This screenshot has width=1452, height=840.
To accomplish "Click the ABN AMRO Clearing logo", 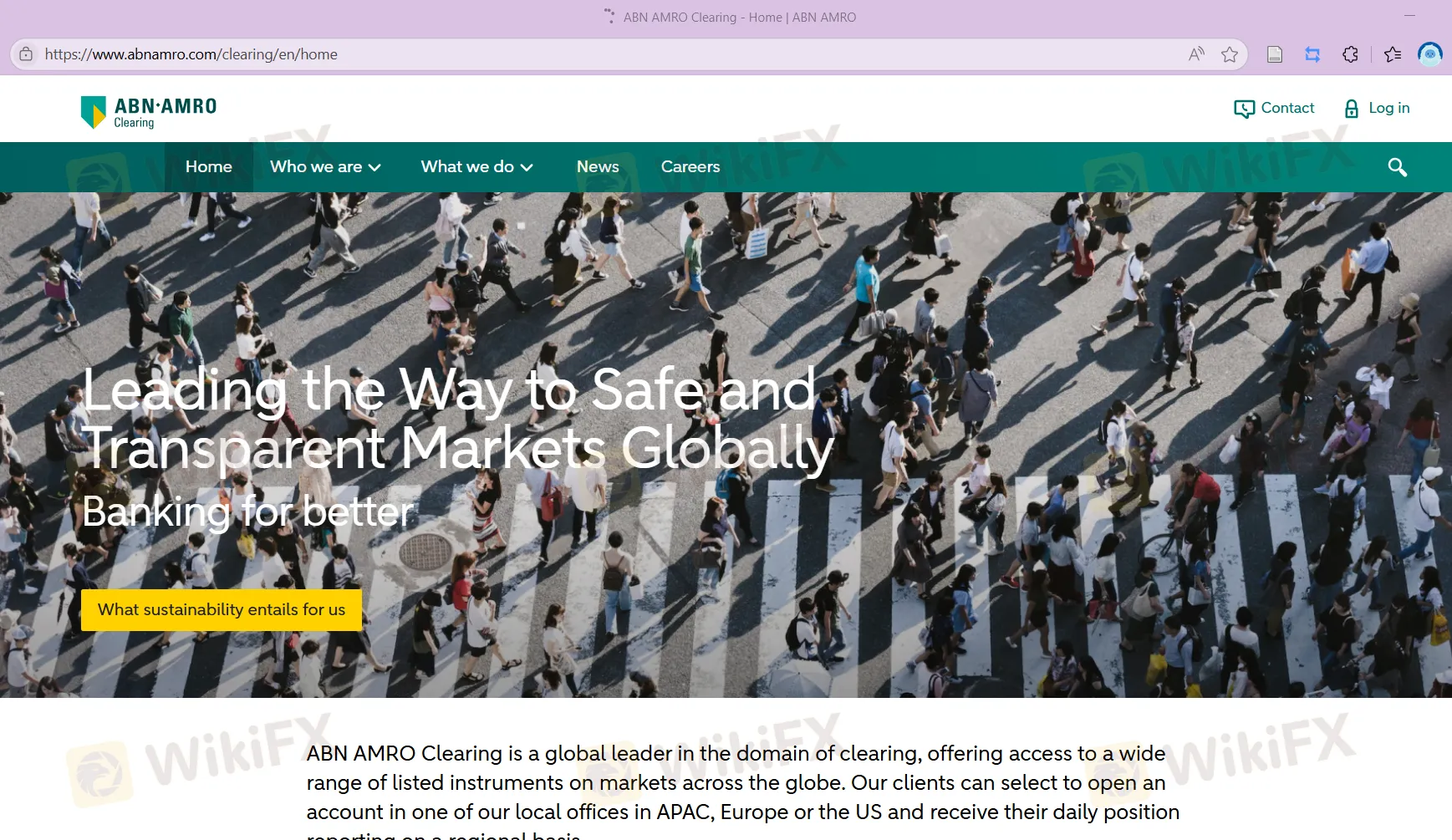I will tap(149, 112).
